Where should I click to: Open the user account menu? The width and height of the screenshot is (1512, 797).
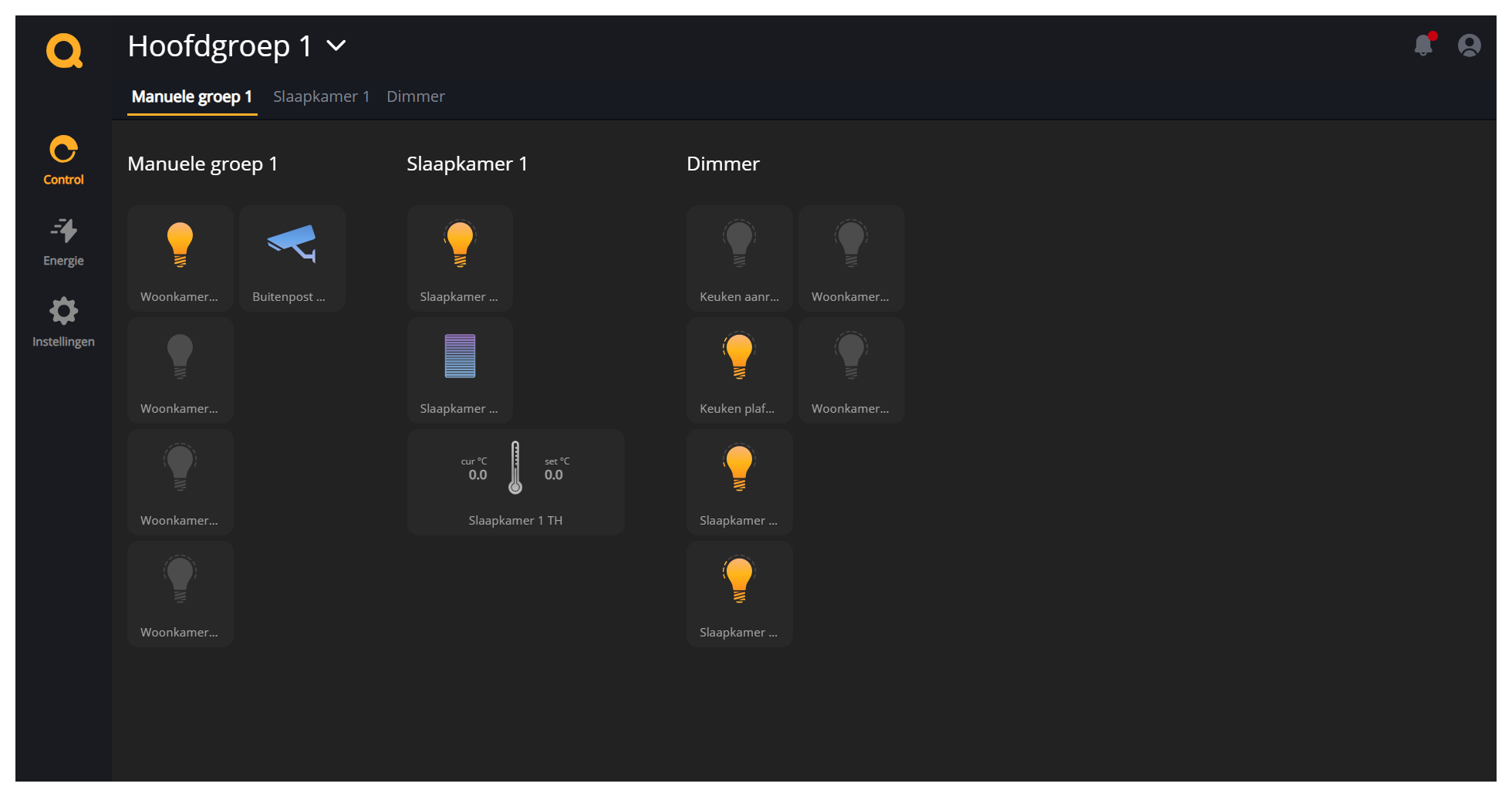click(x=1469, y=46)
